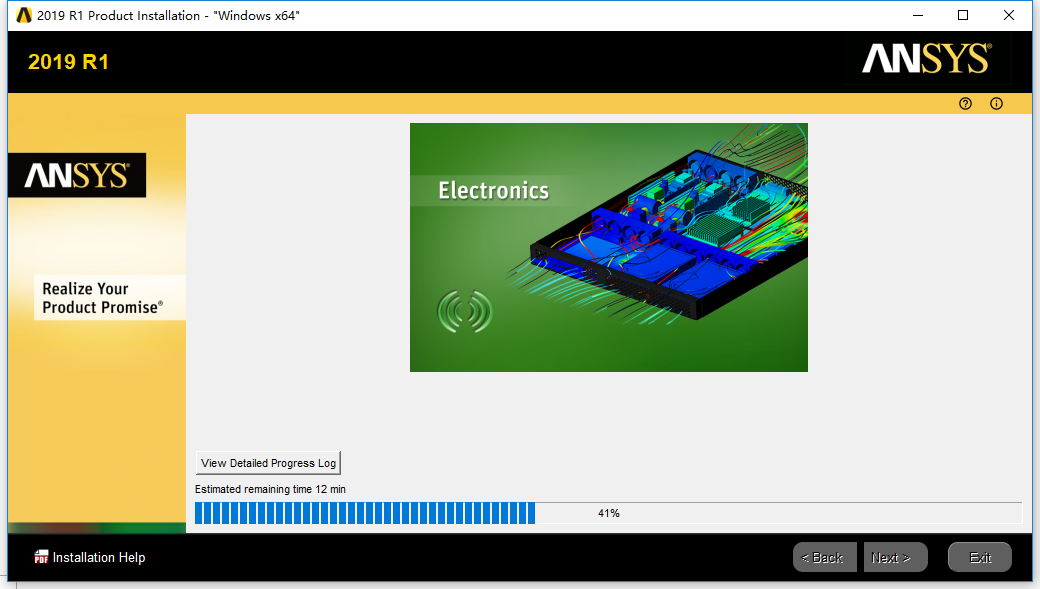Open the help question mark icon
Screen dimensions: 1040x589
(965, 103)
